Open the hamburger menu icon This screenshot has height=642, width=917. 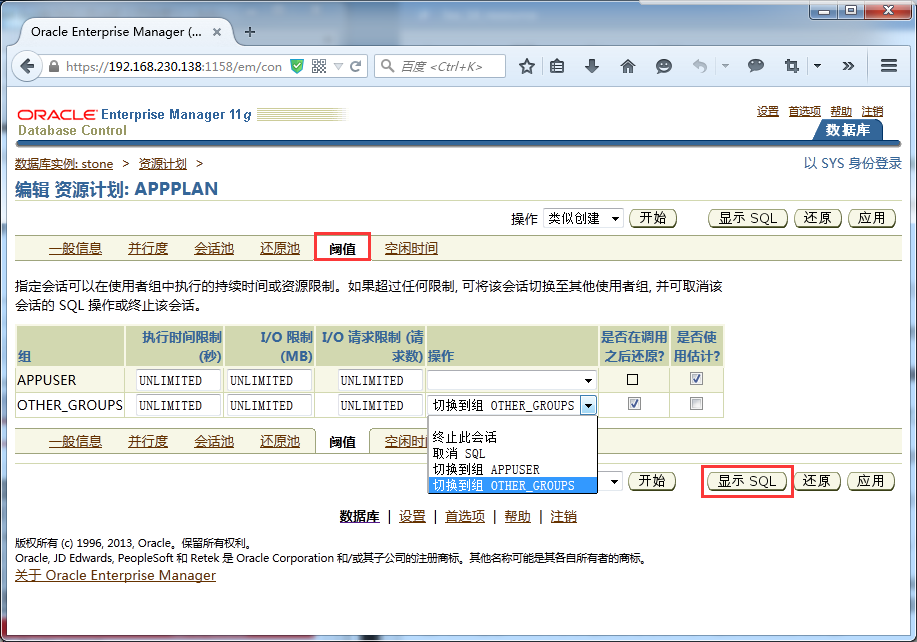tap(889, 65)
